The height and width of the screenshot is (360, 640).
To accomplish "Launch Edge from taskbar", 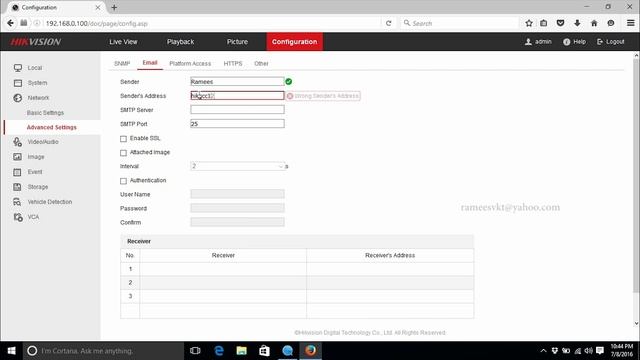I will 219,351.
